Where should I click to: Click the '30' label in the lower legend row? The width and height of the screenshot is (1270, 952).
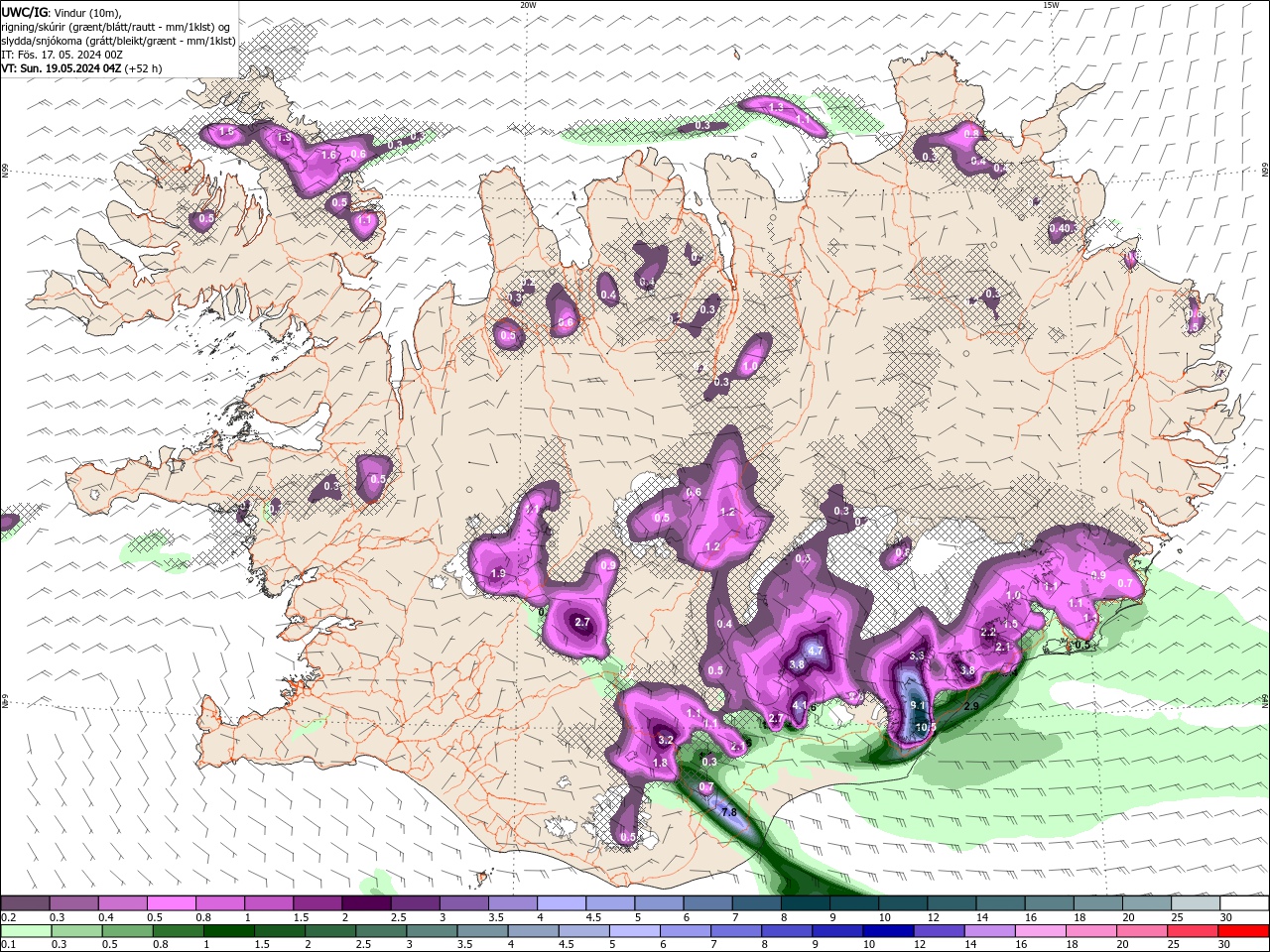coord(1226,945)
